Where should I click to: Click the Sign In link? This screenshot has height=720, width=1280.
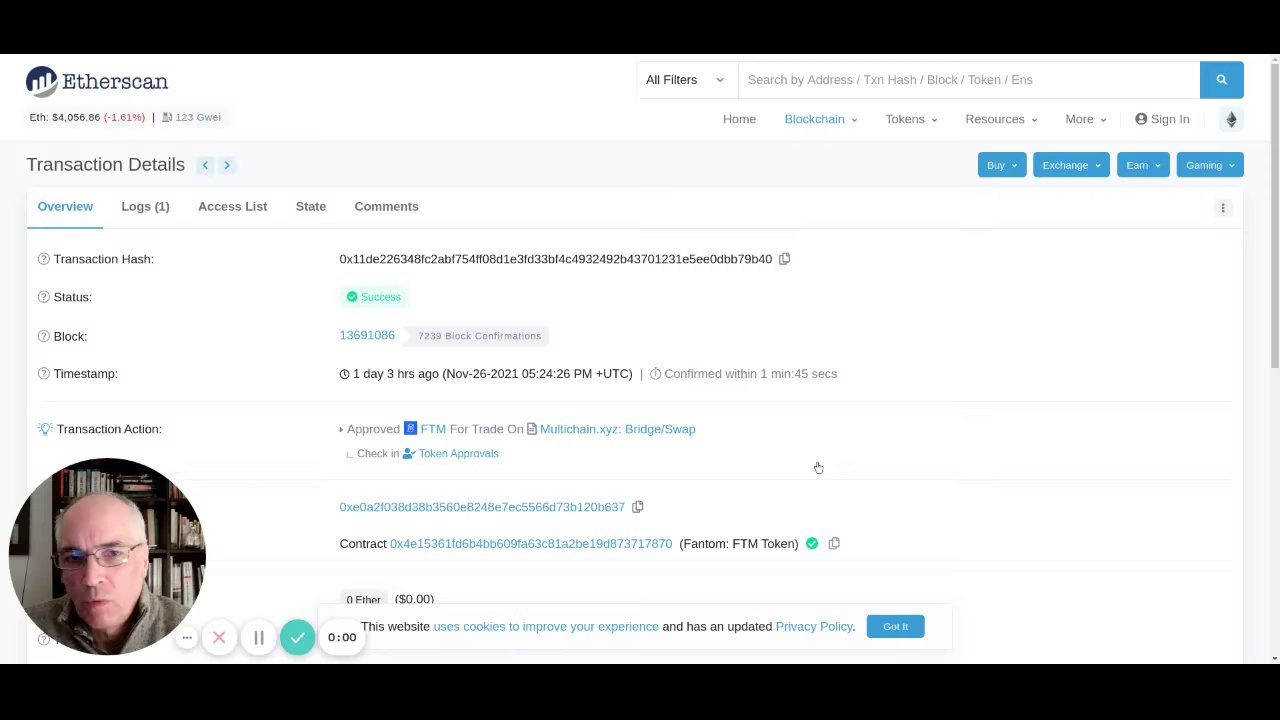pos(1162,119)
